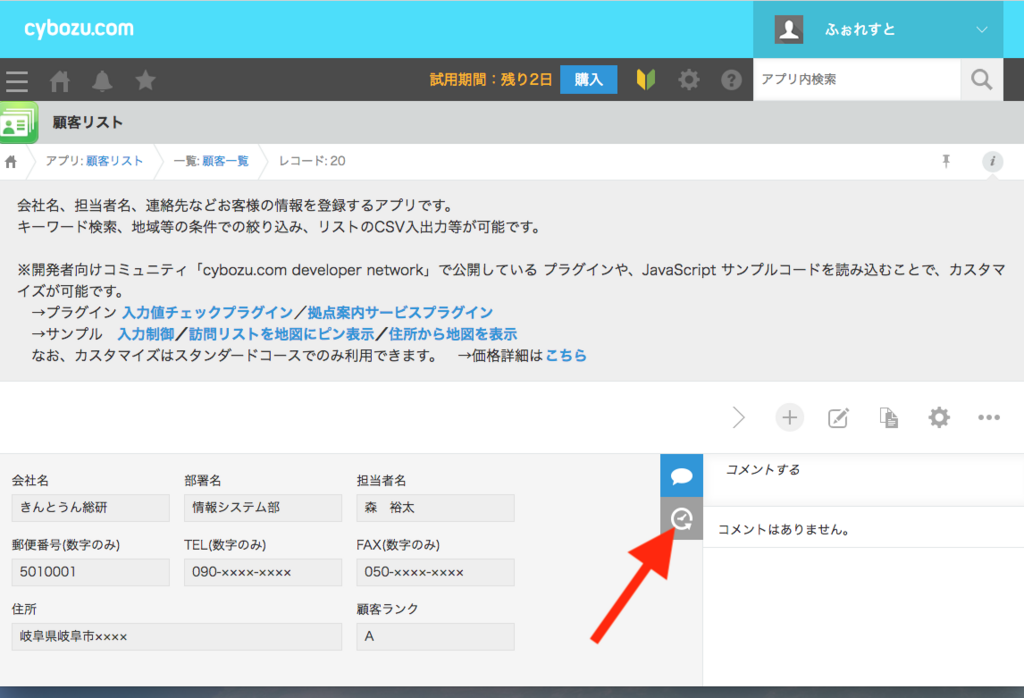This screenshot has height=698, width=1024.
Task: Pin the app description using the pin icon
Action: click(x=945, y=160)
